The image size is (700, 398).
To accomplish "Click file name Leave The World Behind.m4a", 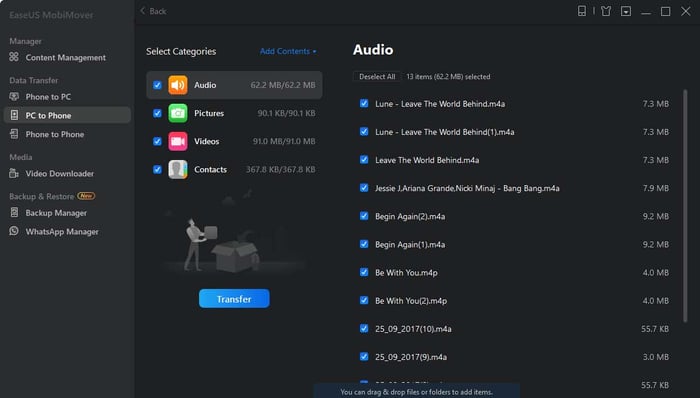I will (x=427, y=160).
